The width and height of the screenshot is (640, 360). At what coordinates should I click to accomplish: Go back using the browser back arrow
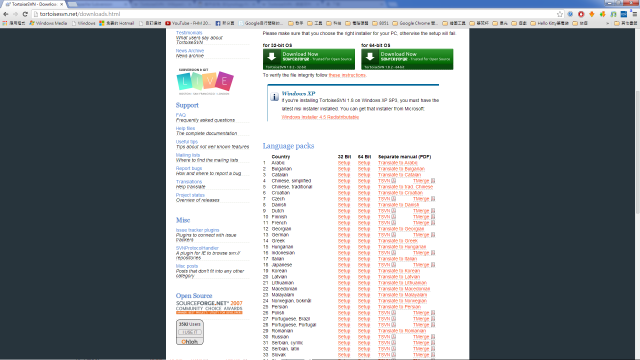tap(6, 14)
